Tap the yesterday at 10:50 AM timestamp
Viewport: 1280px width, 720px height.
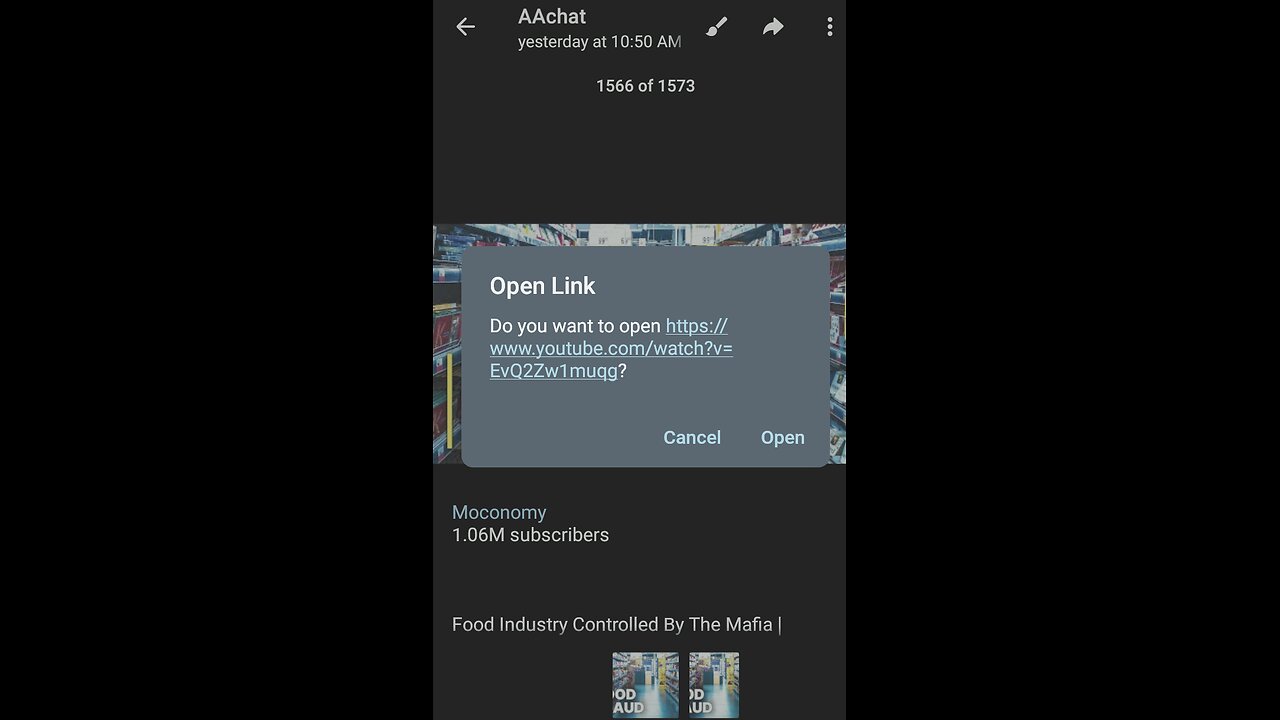click(599, 42)
